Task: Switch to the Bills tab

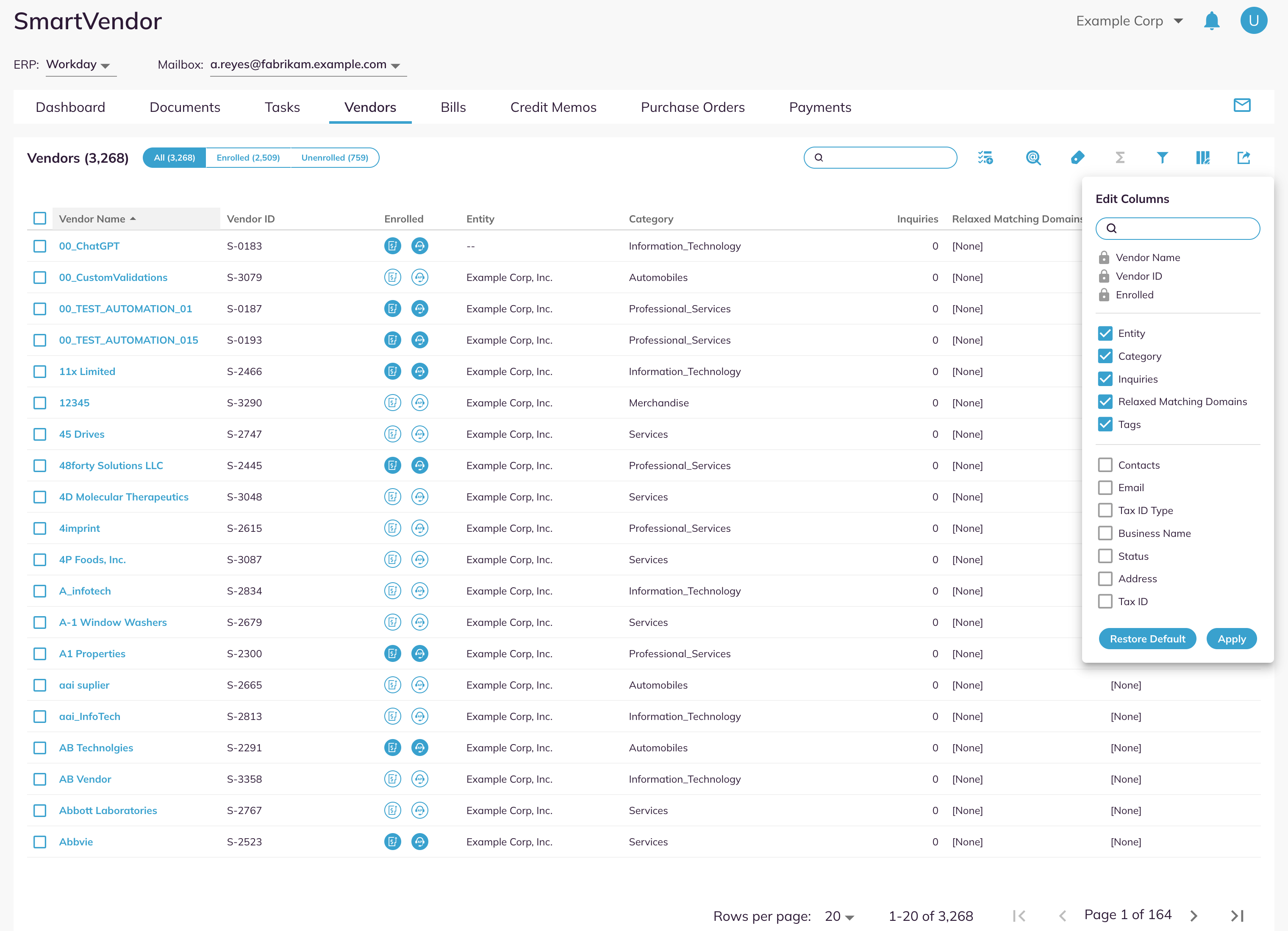Action: [x=452, y=107]
